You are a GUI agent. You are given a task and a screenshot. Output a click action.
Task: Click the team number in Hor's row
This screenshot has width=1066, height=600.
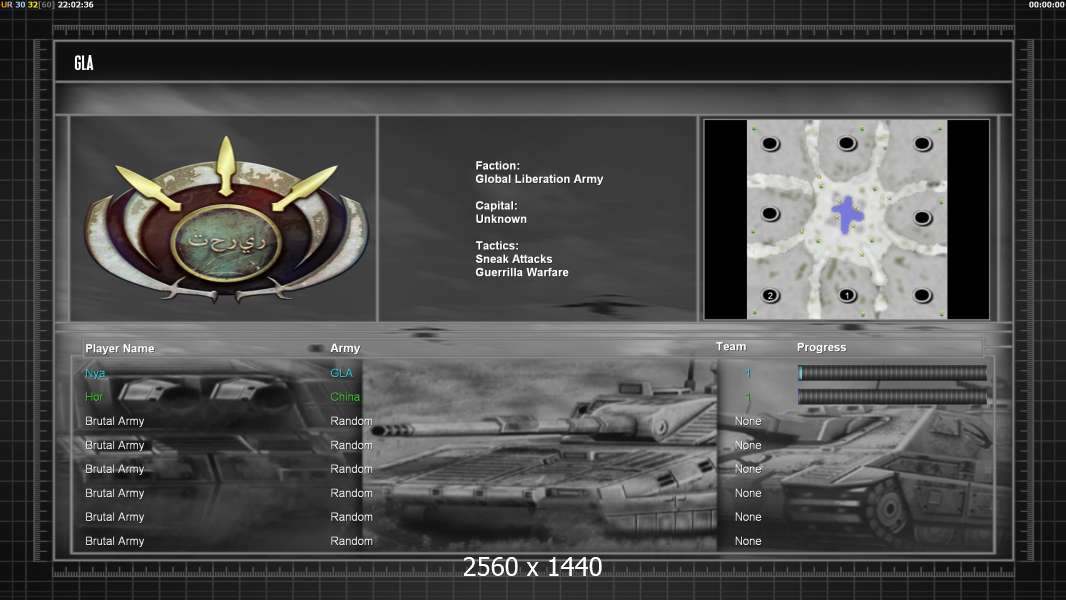click(x=748, y=397)
